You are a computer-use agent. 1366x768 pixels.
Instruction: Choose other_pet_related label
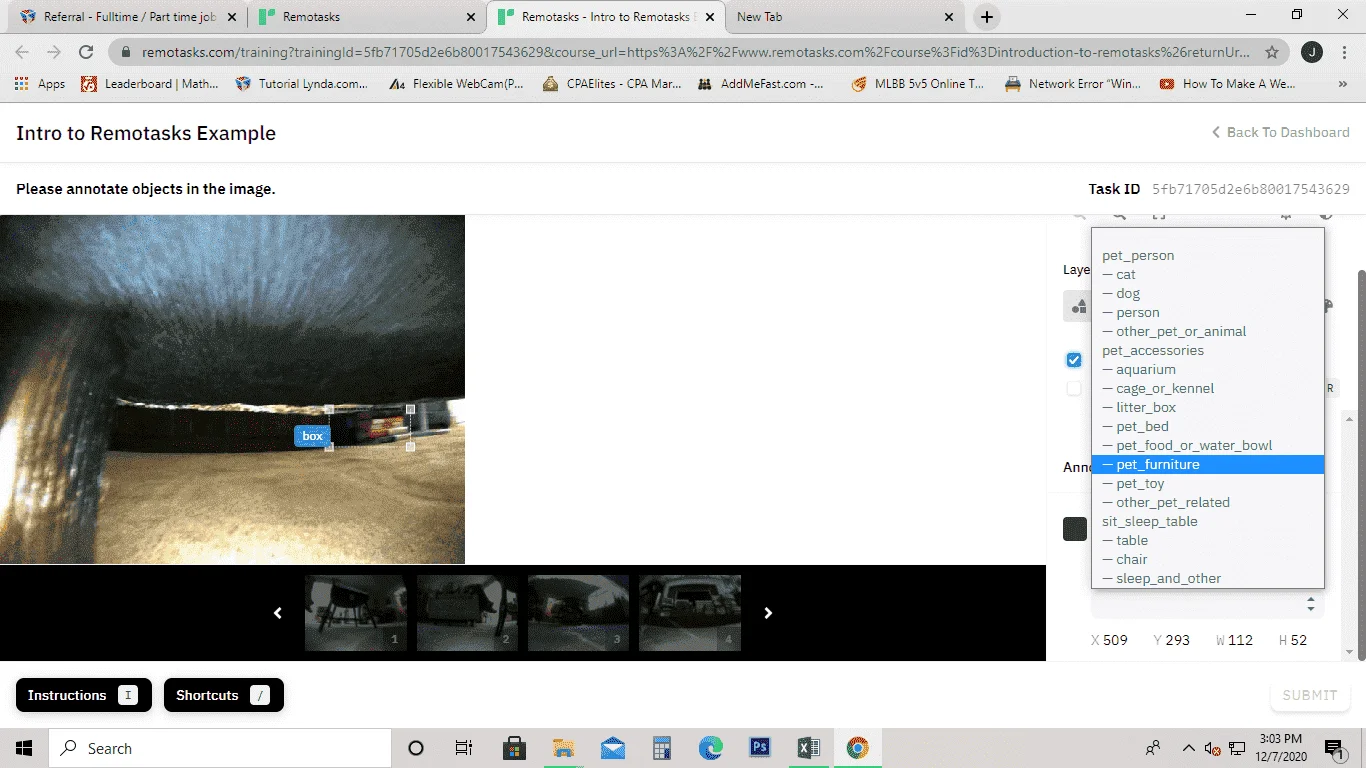pyautogui.click(x=1208, y=503)
